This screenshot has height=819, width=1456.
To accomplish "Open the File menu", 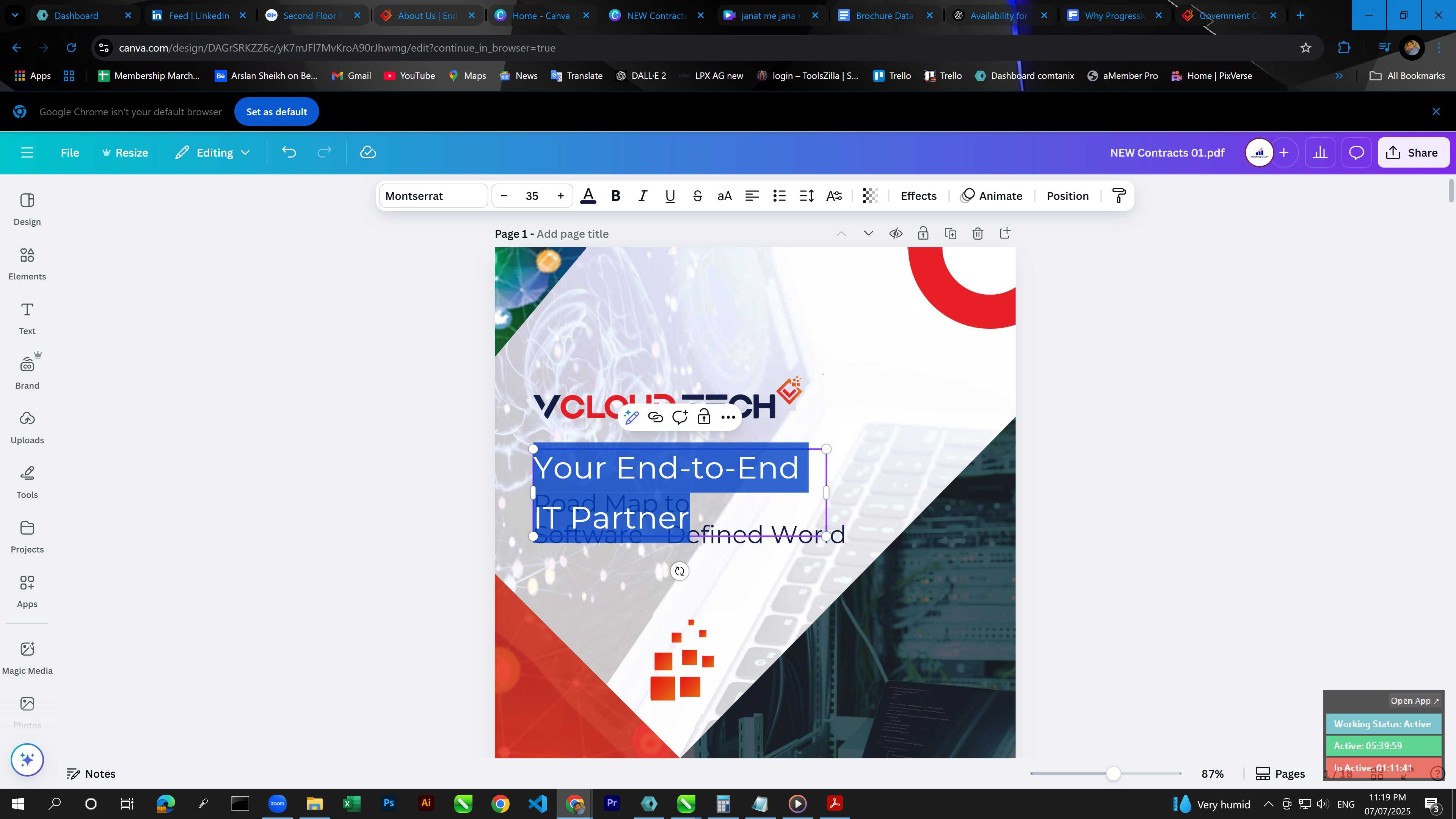I will (70, 152).
